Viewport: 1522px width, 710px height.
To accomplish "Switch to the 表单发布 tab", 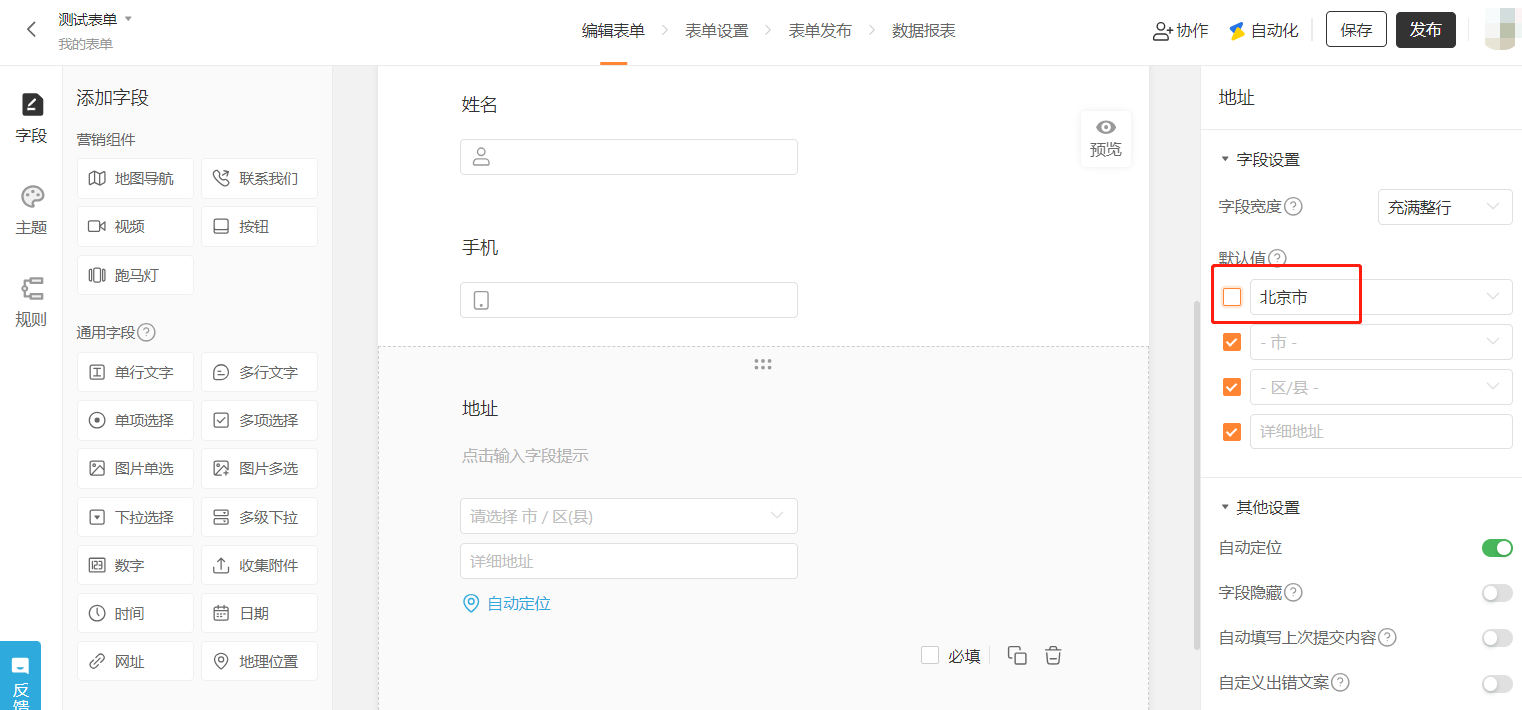I will (820, 31).
